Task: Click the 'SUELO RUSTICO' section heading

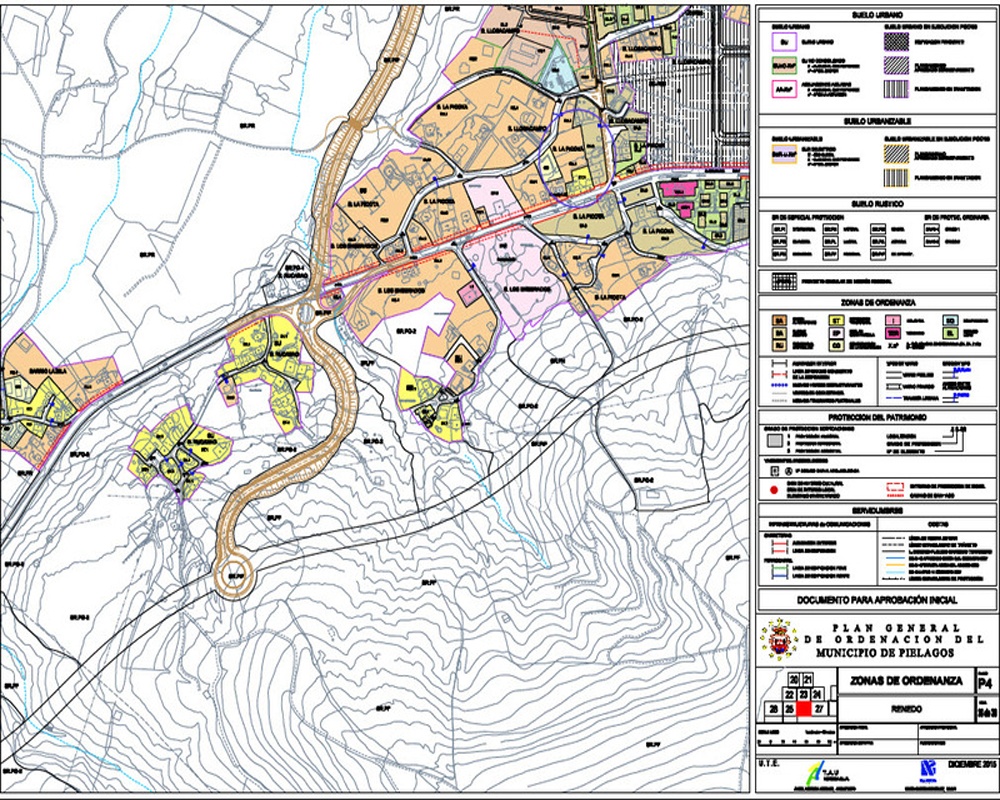Action: click(878, 204)
